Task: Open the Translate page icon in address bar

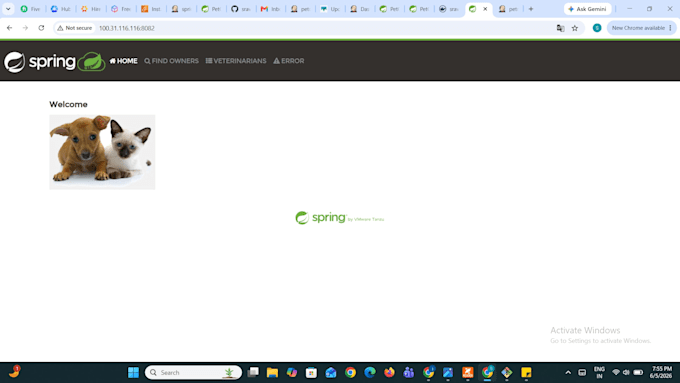Action: point(560,28)
